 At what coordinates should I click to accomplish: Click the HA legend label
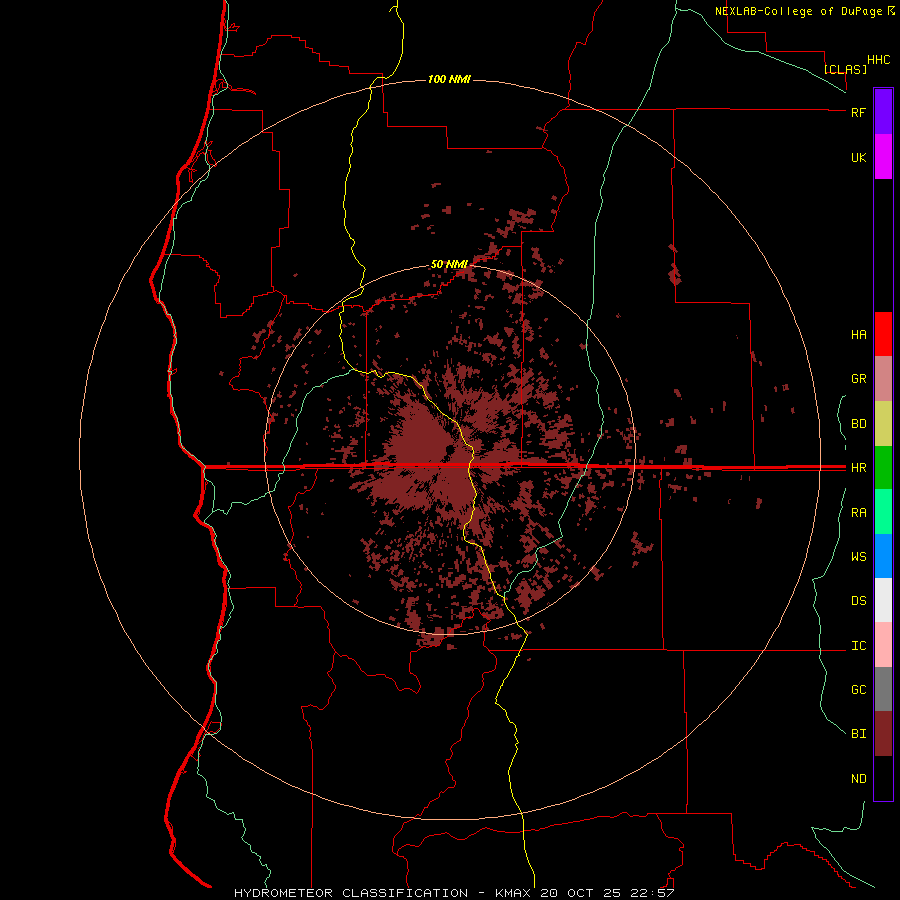[x=858, y=334]
